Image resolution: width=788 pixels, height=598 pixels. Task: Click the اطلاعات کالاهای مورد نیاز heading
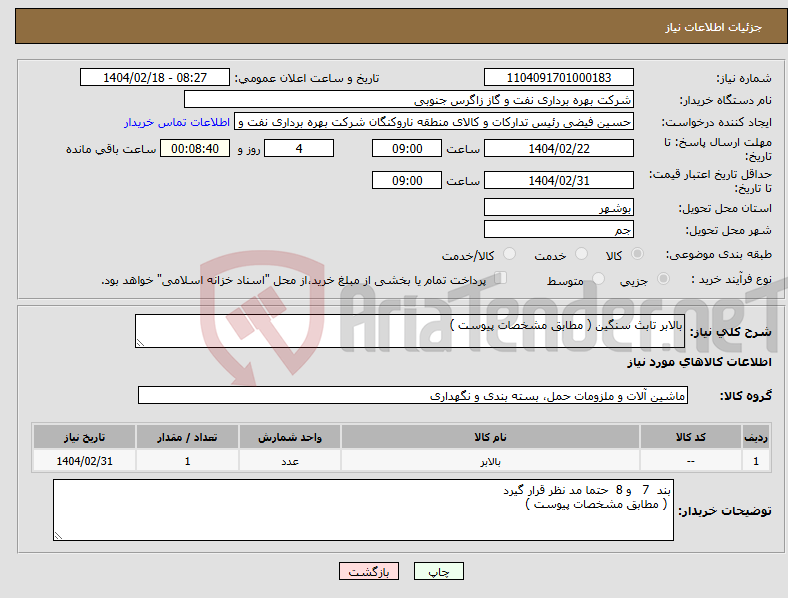[699, 362]
